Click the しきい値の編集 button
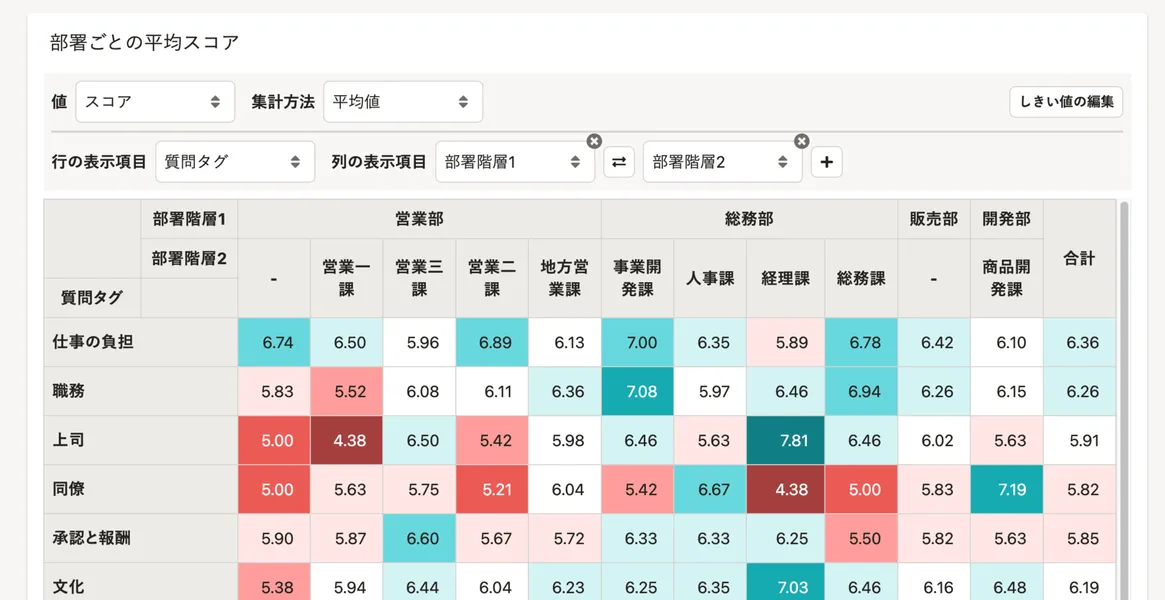The image size is (1165, 600). 1066,102
